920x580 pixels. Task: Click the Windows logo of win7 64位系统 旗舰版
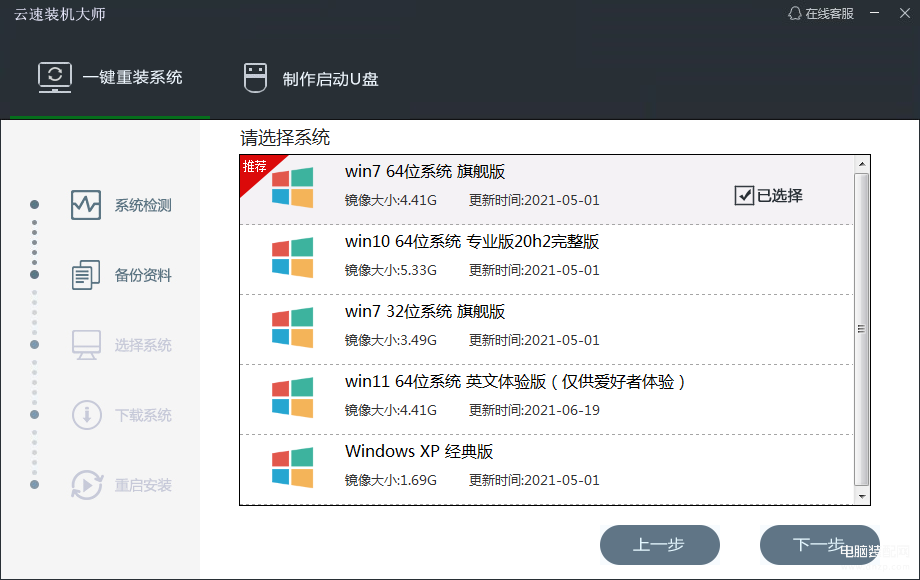[x=292, y=188]
